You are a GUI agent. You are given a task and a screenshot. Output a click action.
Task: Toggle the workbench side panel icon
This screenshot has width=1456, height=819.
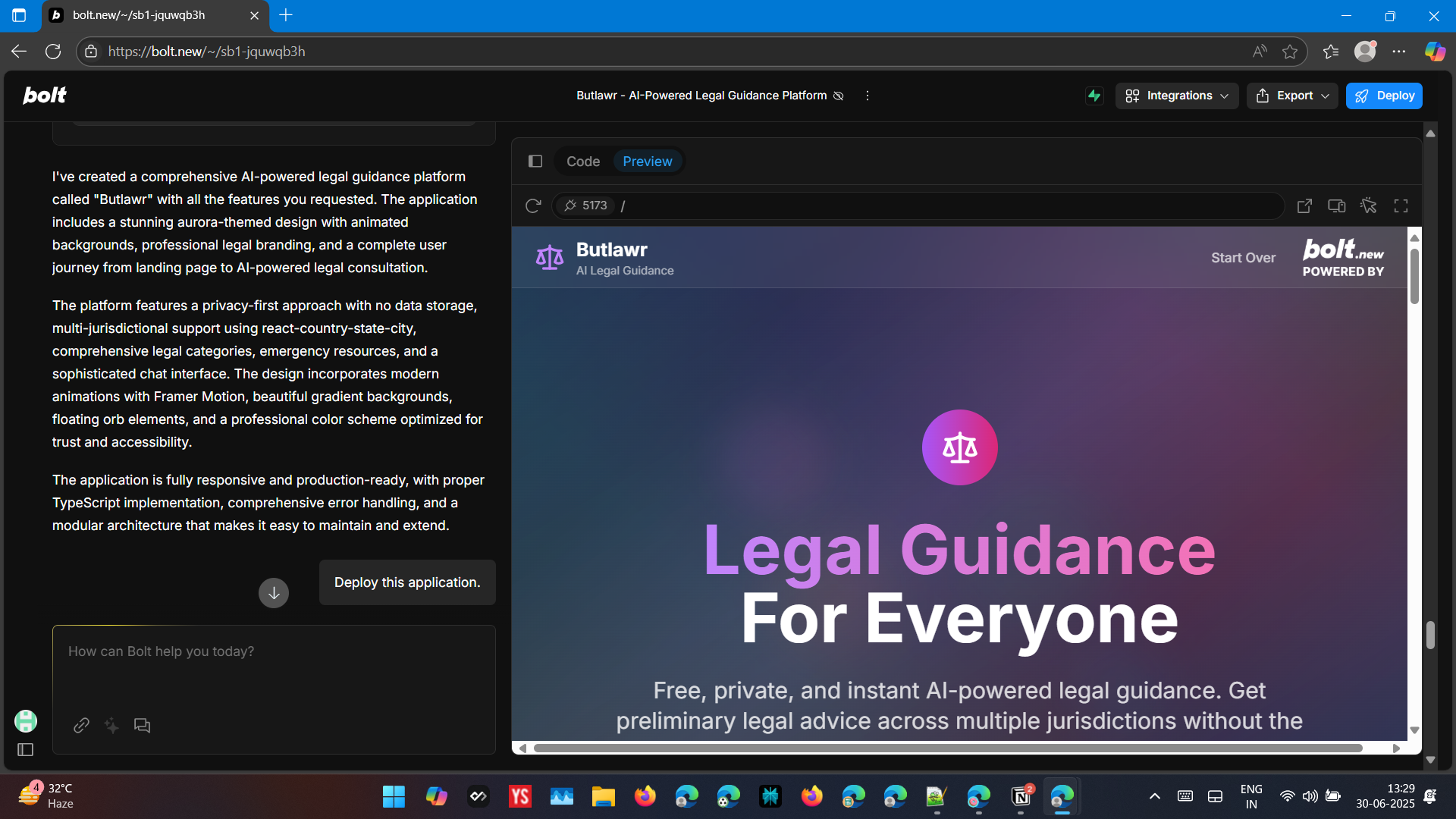tap(535, 162)
